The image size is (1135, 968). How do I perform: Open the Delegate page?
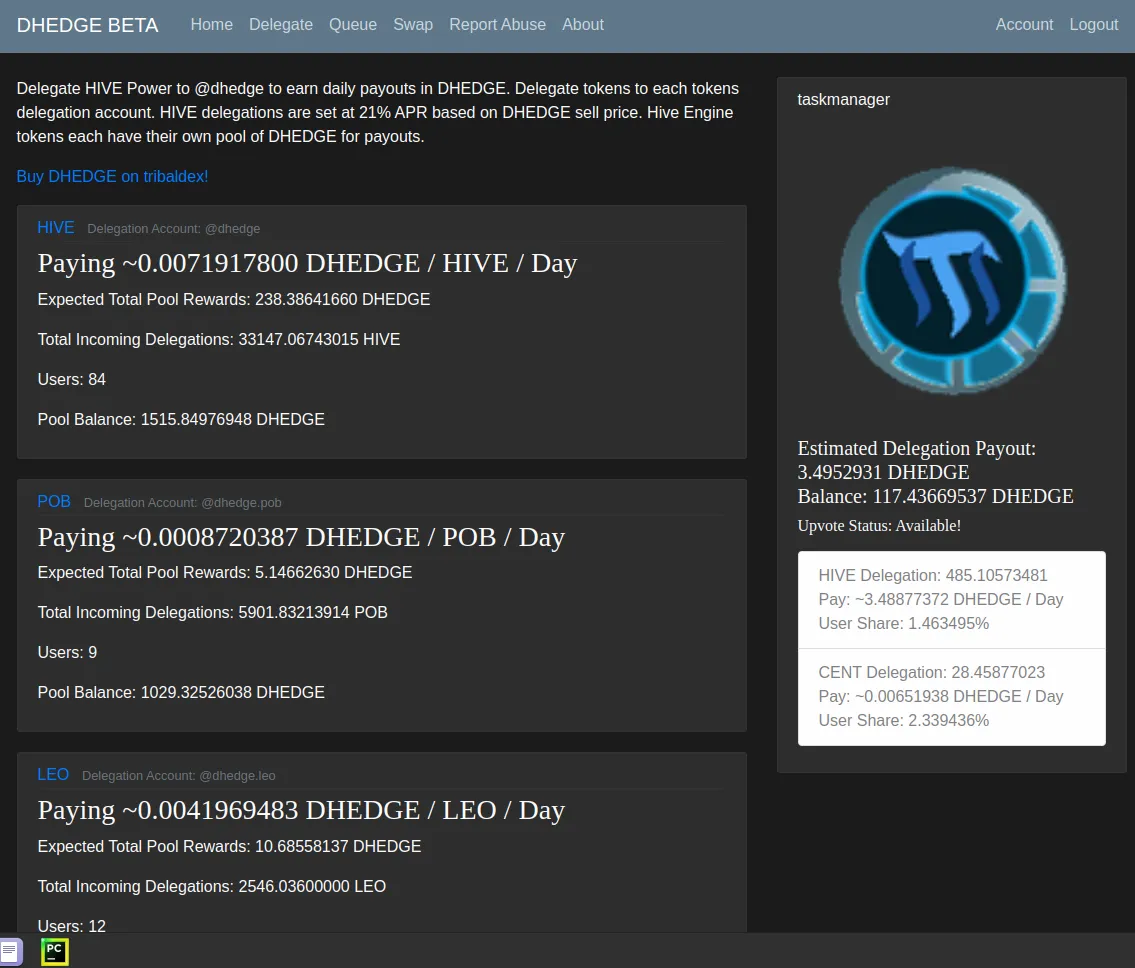tap(281, 25)
